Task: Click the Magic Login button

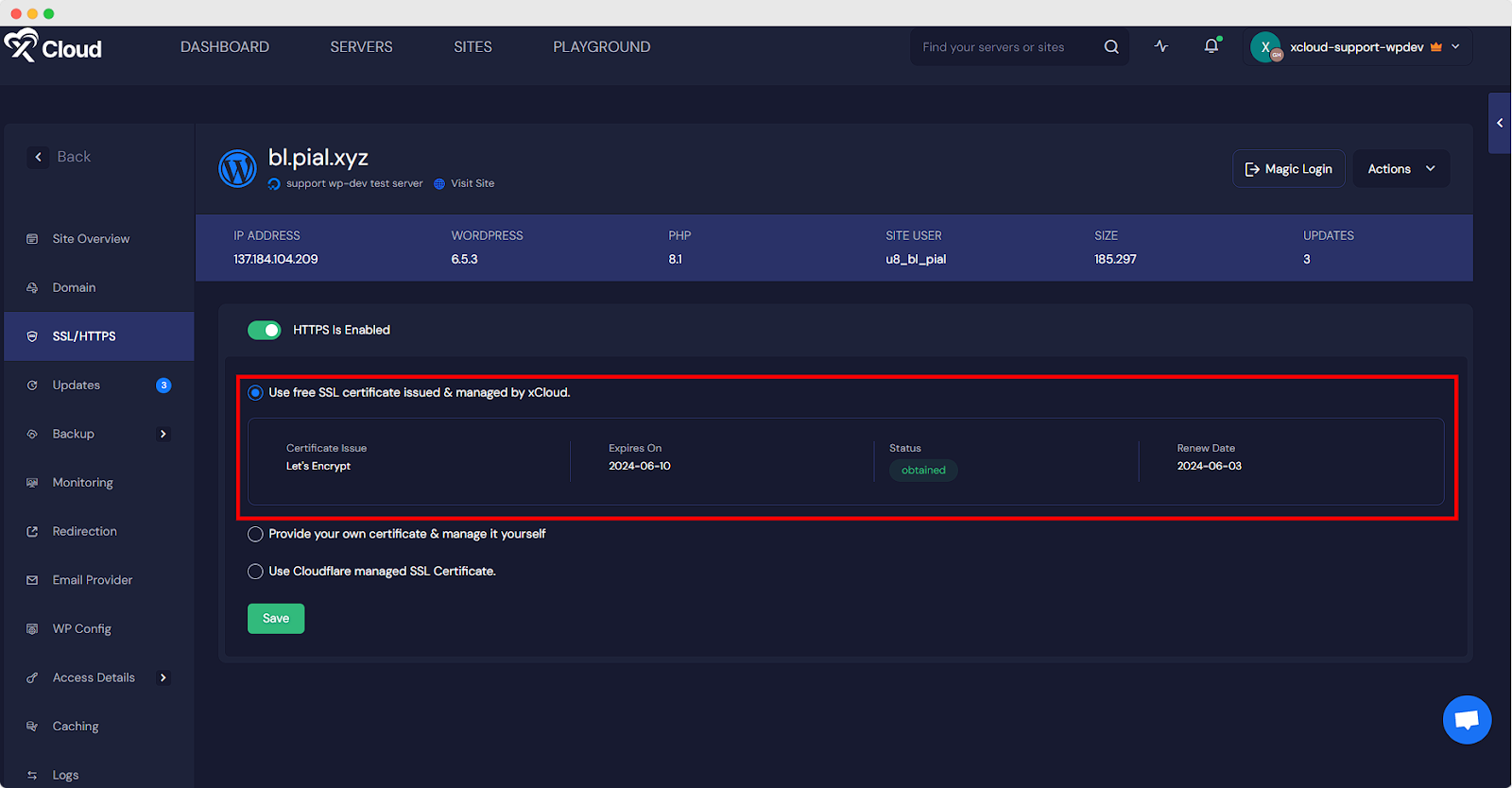Action: tap(1288, 169)
